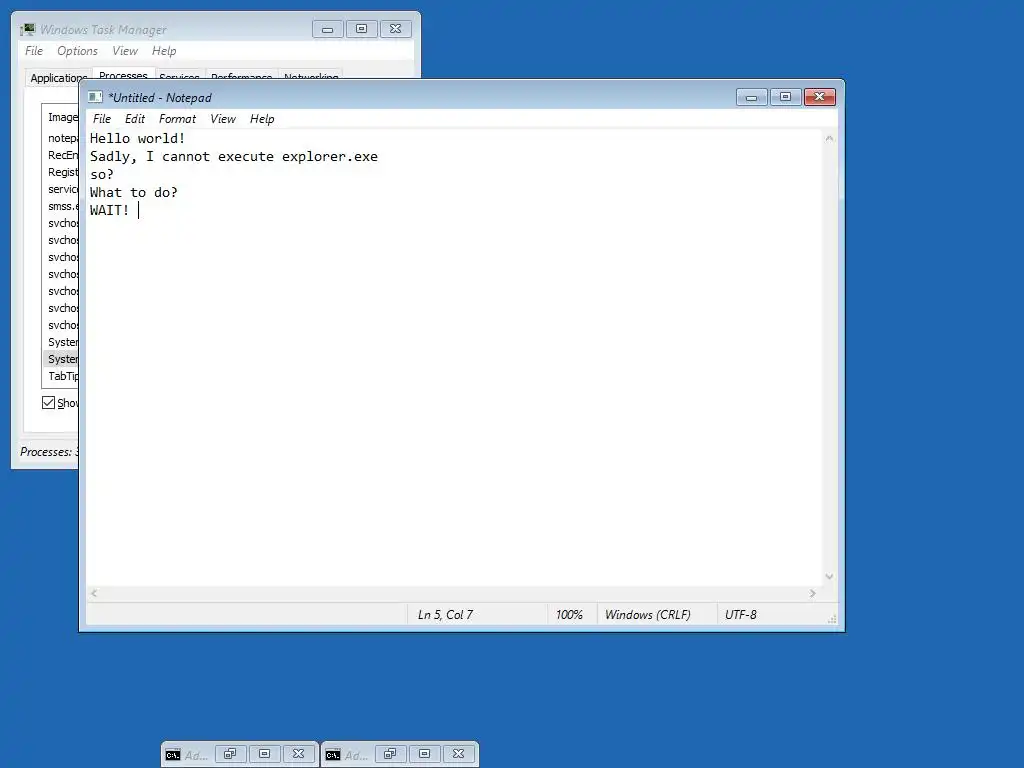
Task: Maximize the left minimized command prompt window
Action: tap(264, 754)
